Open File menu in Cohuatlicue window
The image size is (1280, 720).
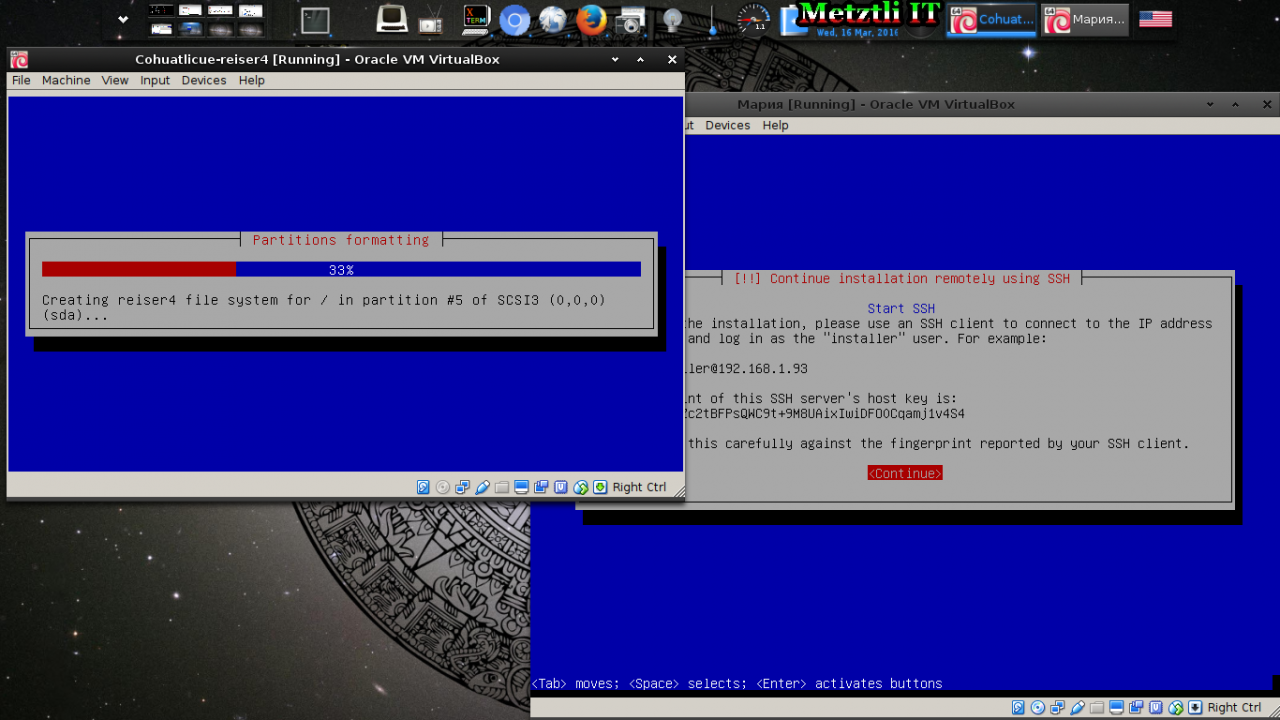click(x=21, y=80)
